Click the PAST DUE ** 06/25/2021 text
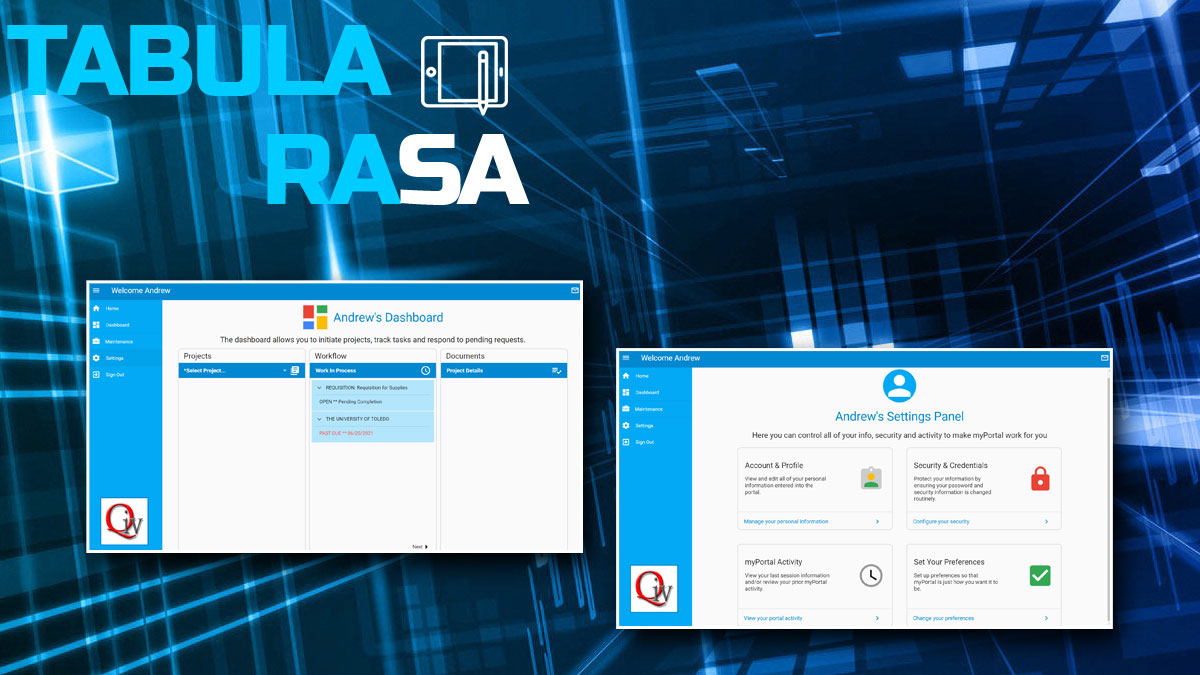Screen dimensions: 1200x675 (346, 433)
